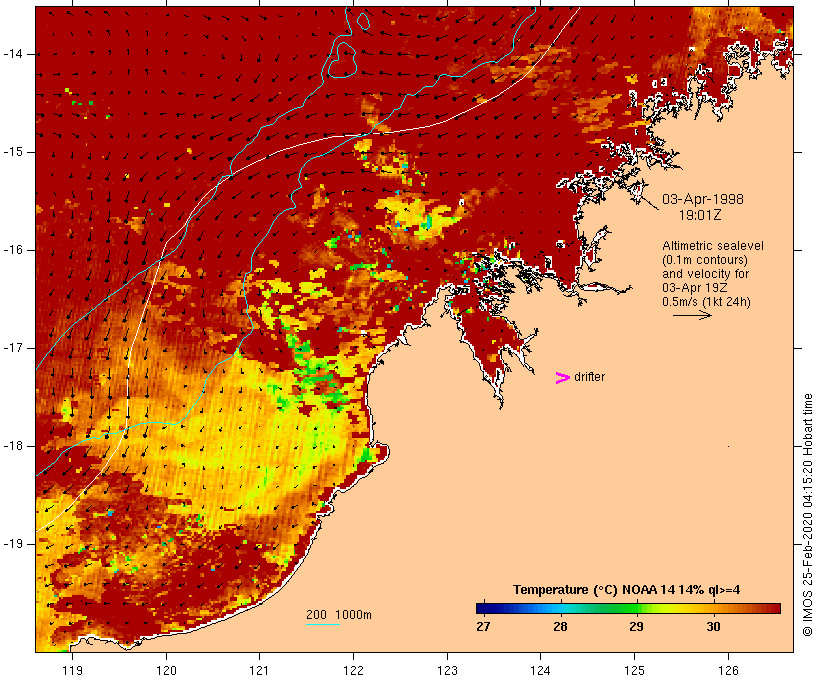The image size is (820, 680).
Task: Click latitude axis label '-18'
Action: click(x=13, y=446)
